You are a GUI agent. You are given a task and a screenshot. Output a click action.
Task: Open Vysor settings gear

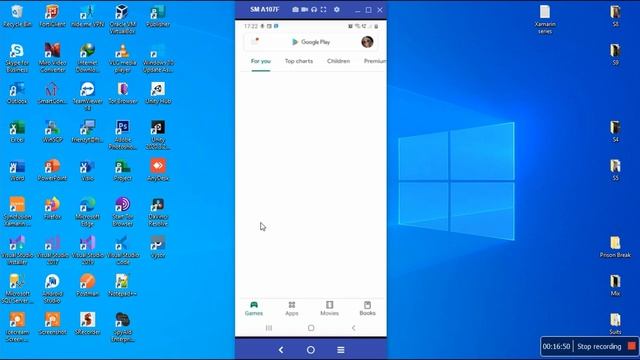click(337, 9)
